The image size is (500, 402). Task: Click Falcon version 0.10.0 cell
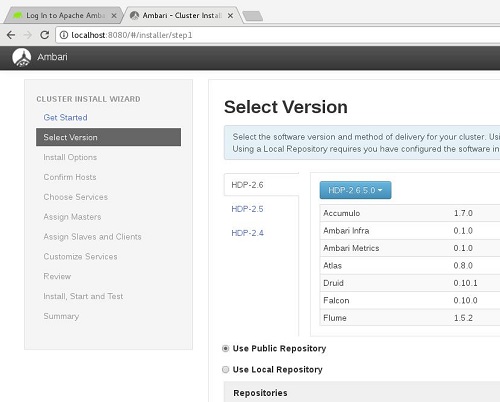coord(465,300)
